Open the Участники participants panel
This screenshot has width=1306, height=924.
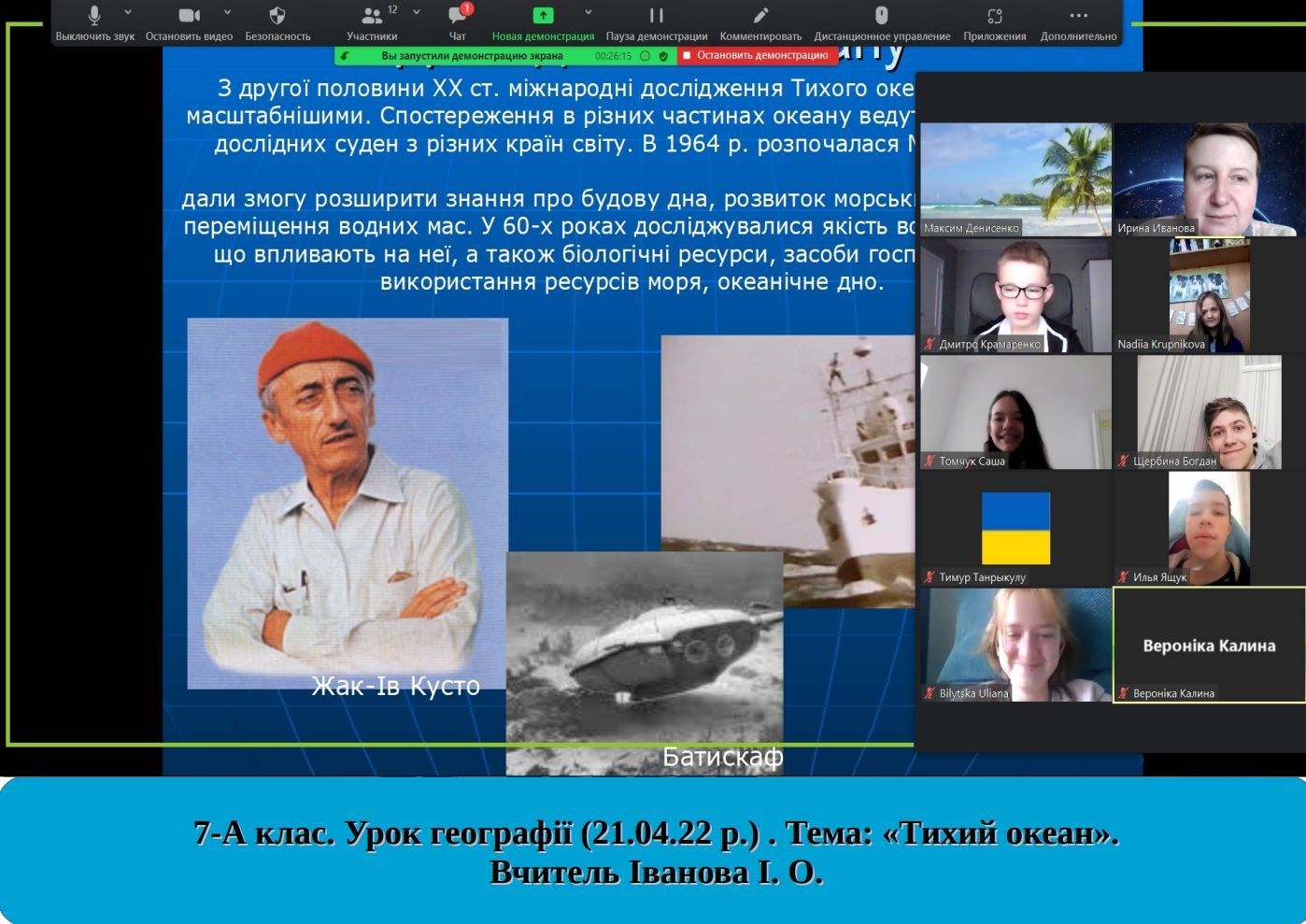pos(372,17)
